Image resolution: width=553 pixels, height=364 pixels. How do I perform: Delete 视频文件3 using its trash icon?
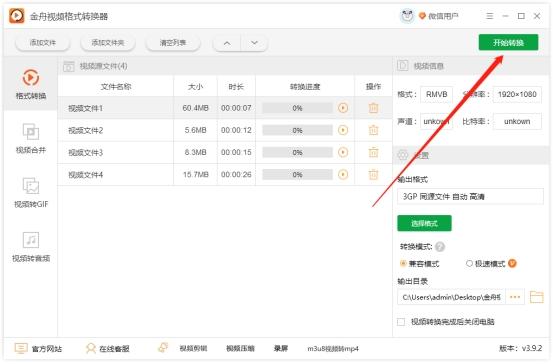tap(373, 152)
